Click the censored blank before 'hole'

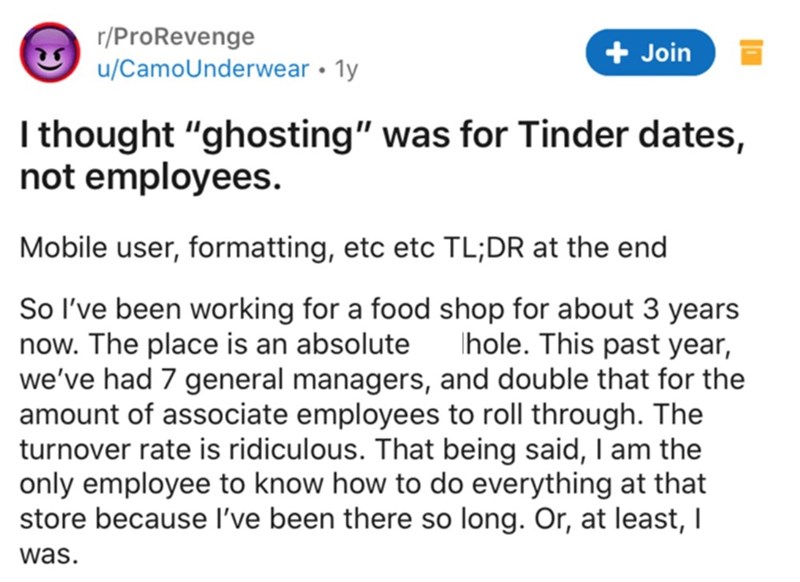[434, 343]
